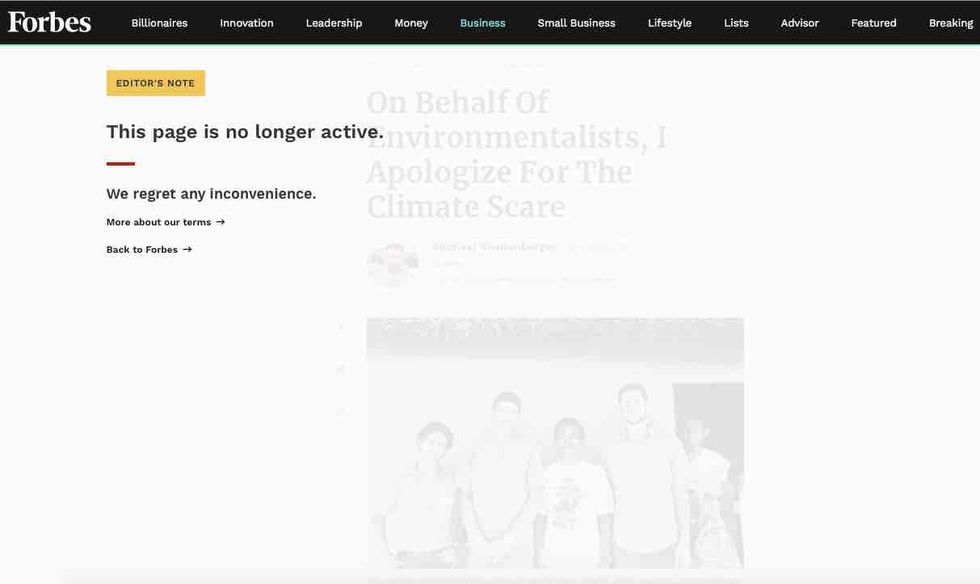980x584 pixels.
Task: Navigate to Small Business
Action: pyautogui.click(x=576, y=23)
